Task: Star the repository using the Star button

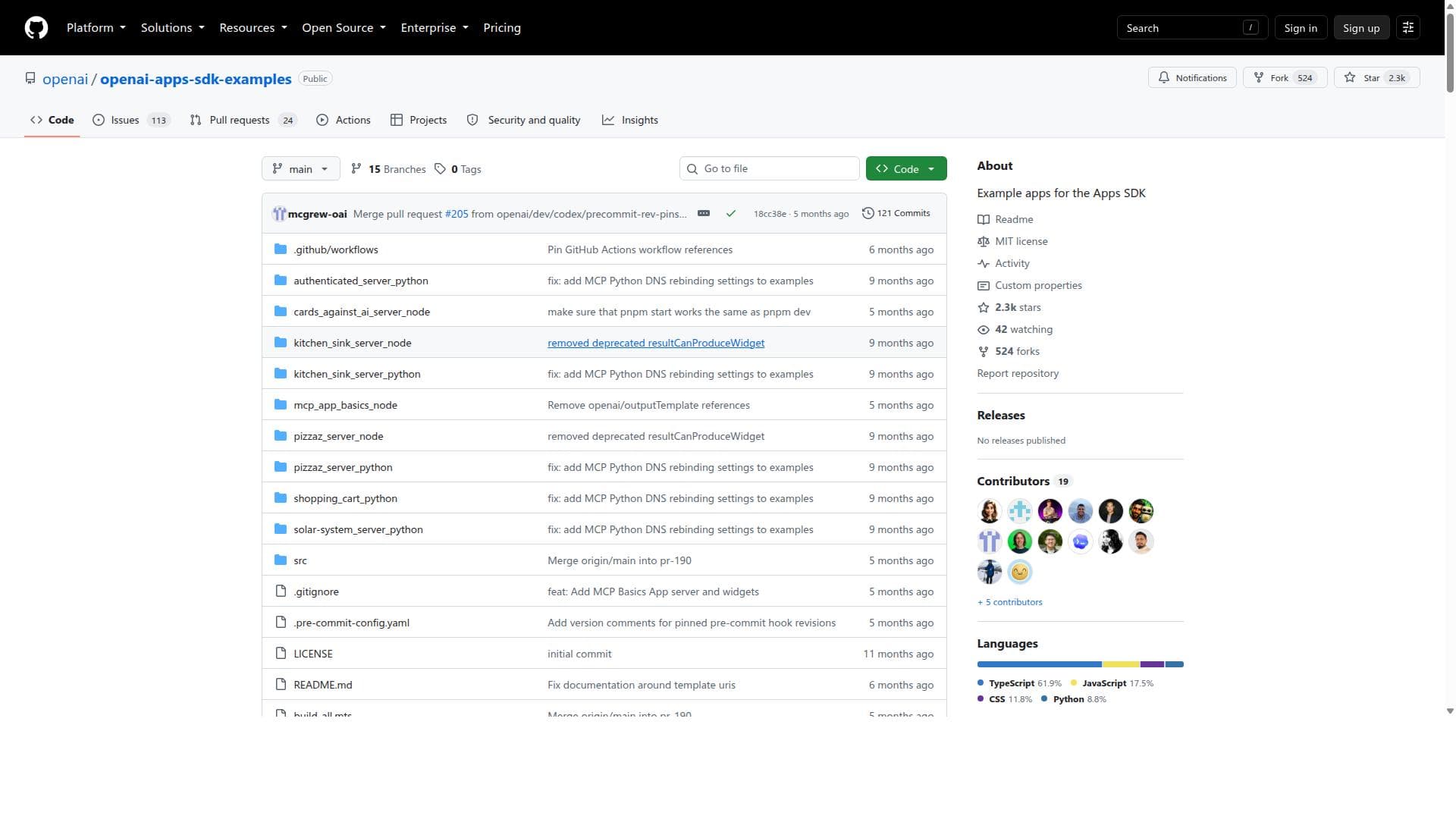Action: coord(1376,78)
